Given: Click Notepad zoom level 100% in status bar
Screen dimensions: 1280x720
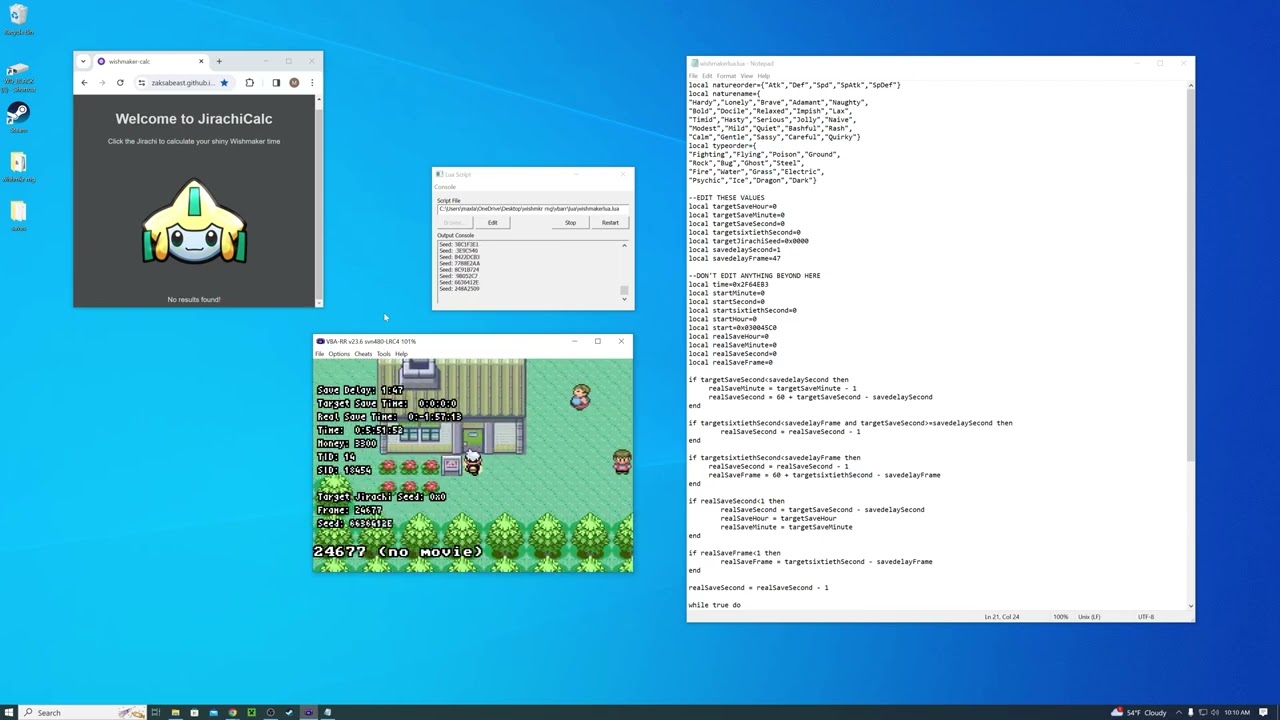Looking at the screenshot, I should click(1060, 617).
